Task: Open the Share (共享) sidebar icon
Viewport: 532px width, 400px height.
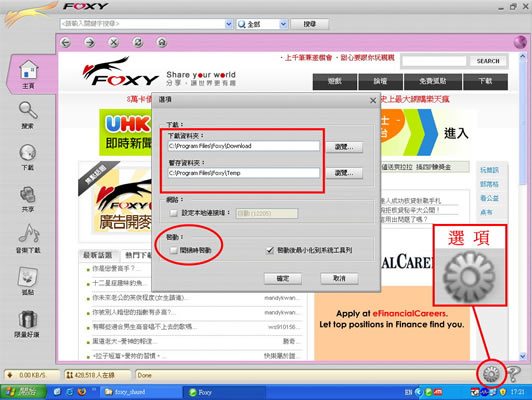Action: coord(28,199)
